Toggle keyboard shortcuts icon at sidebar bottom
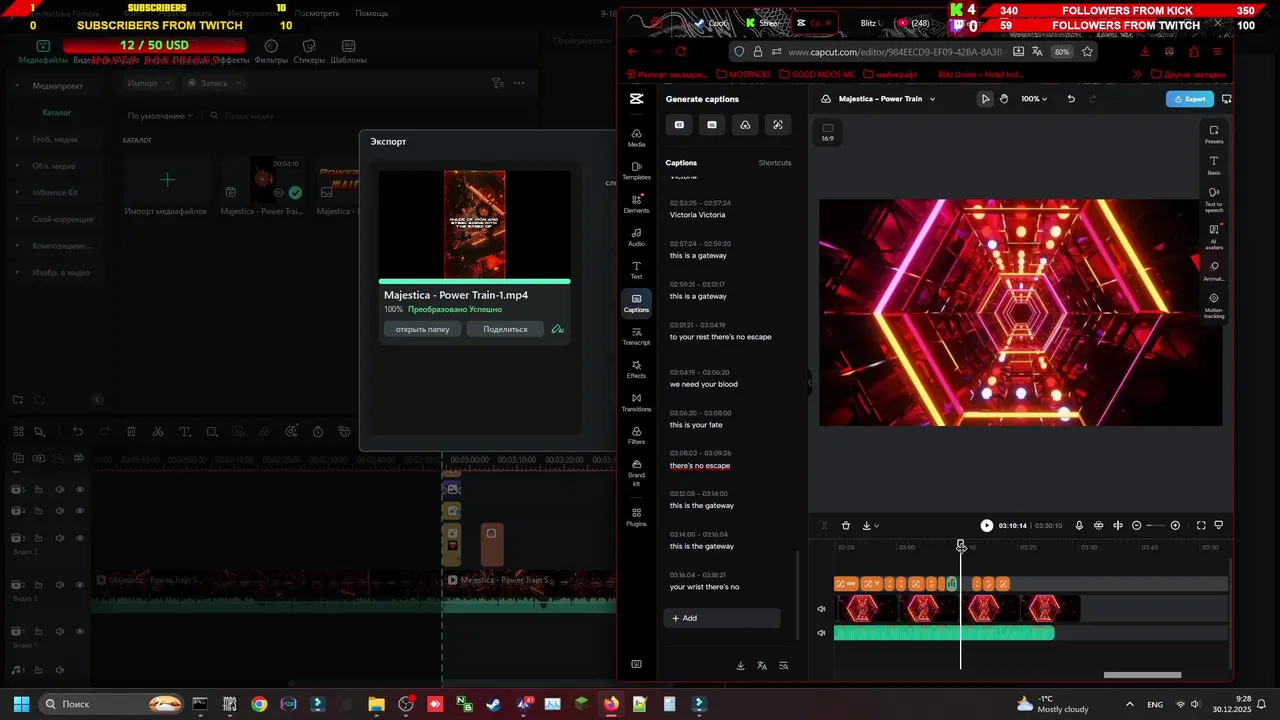The height and width of the screenshot is (720, 1280). pos(636,664)
